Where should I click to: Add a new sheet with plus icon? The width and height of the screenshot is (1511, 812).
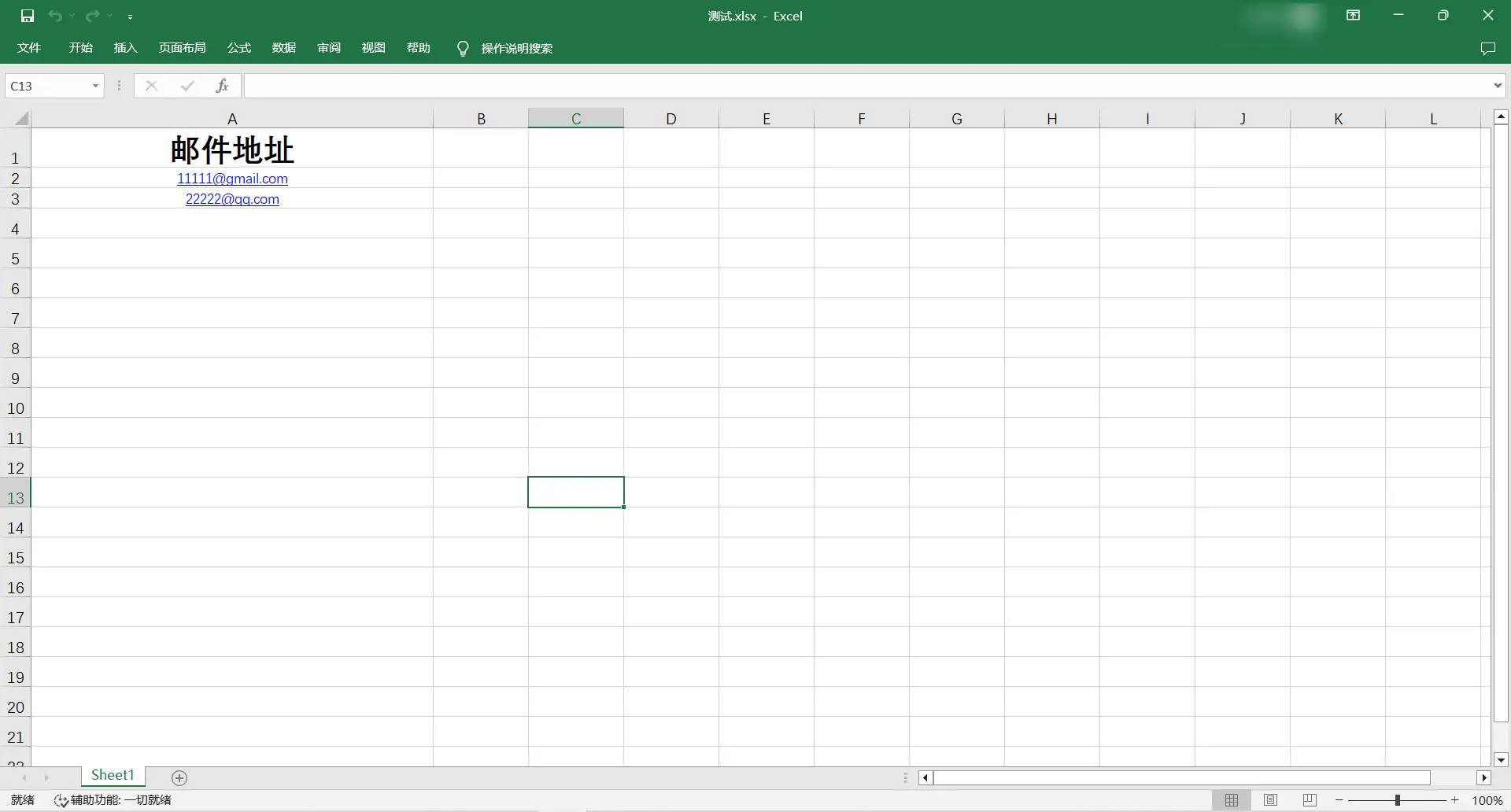(x=179, y=778)
